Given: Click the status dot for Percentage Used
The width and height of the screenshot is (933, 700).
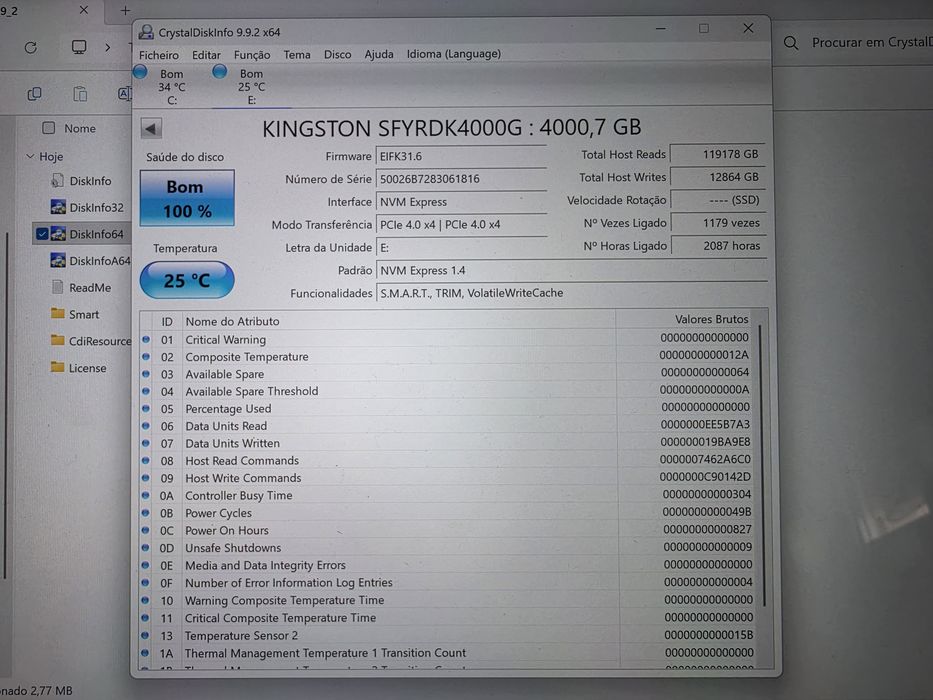Looking at the screenshot, I should click(x=146, y=408).
